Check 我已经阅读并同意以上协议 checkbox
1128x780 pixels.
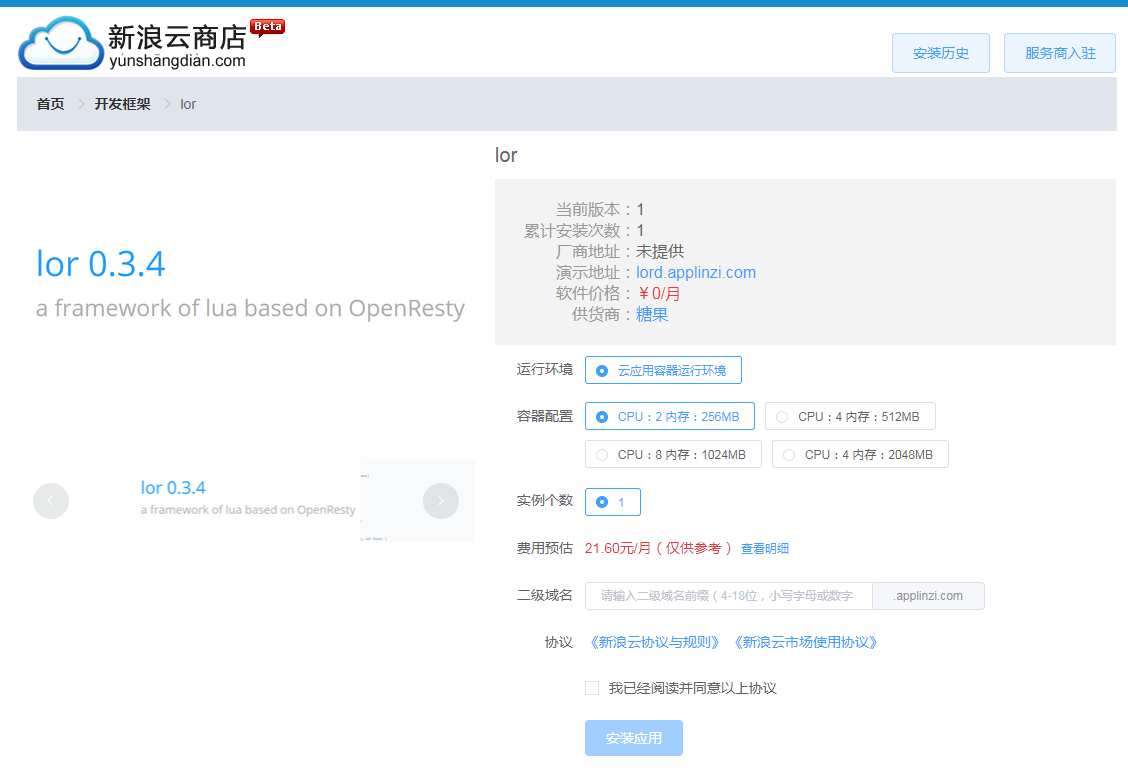pos(592,688)
